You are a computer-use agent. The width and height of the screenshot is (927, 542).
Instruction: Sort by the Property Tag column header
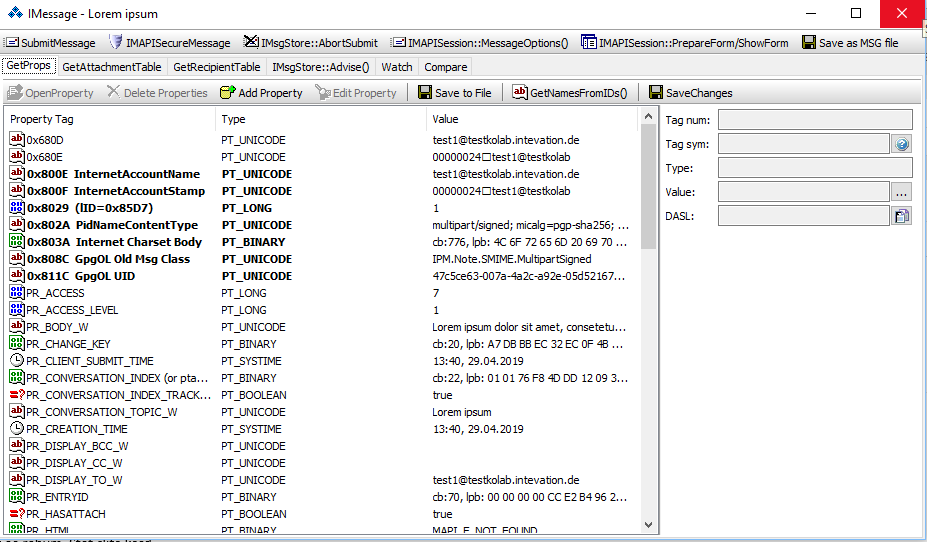coord(42,119)
